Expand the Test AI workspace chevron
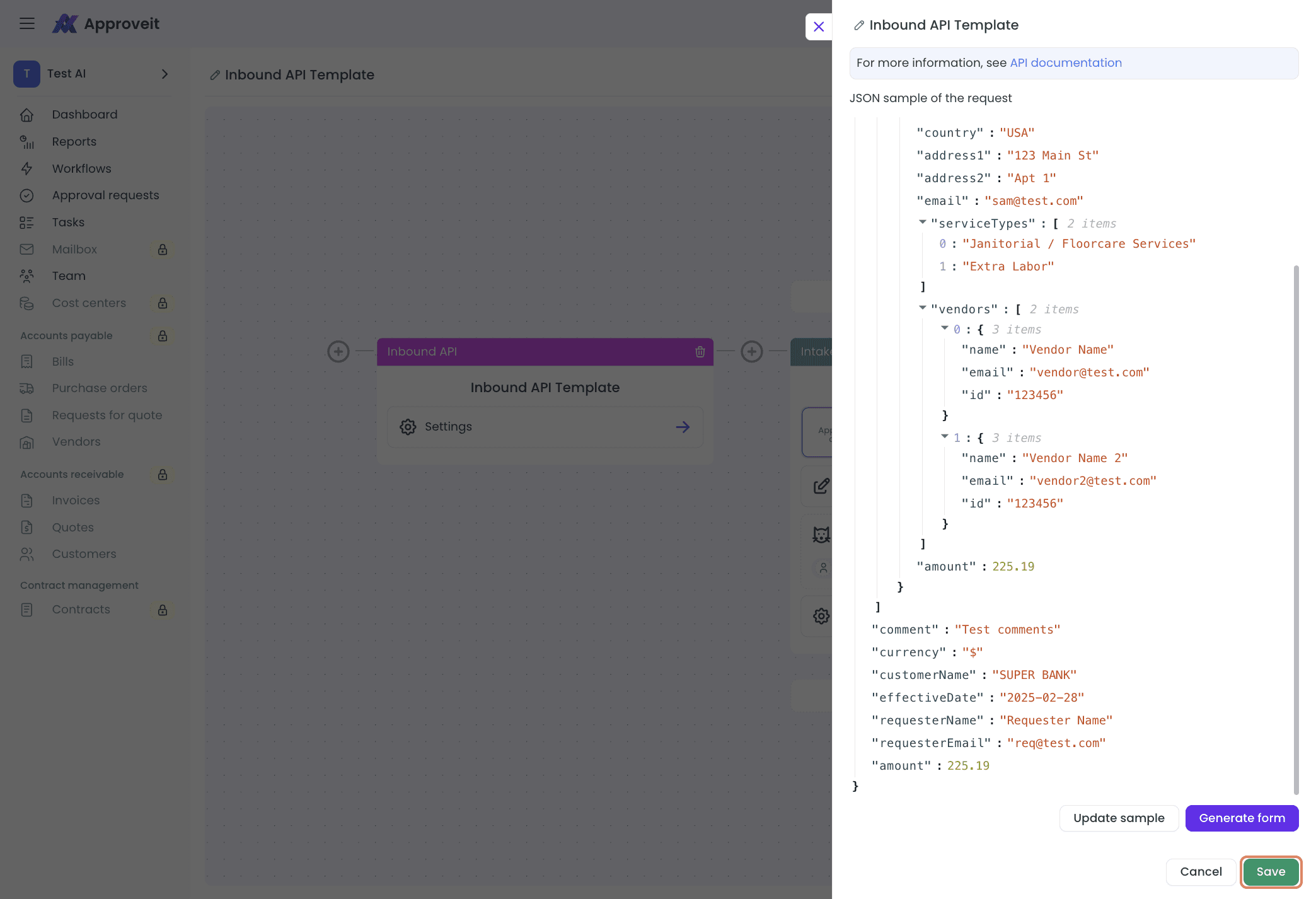 click(164, 74)
